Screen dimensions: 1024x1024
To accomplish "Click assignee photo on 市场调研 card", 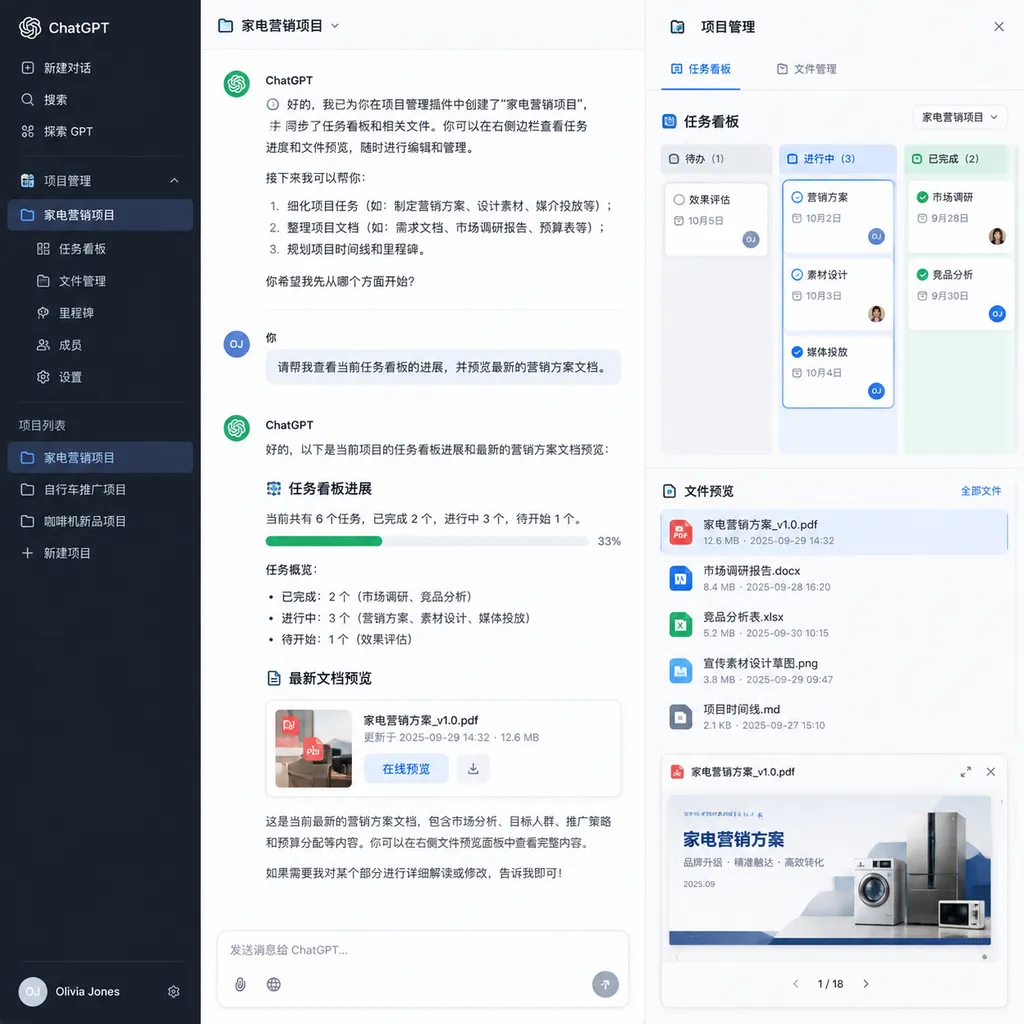I will point(997,236).
